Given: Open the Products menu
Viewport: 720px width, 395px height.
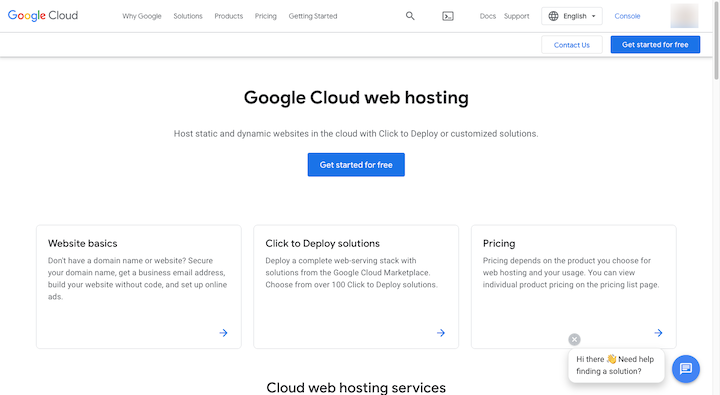Looking at the screenshot, I should click(x=229, y=16).
